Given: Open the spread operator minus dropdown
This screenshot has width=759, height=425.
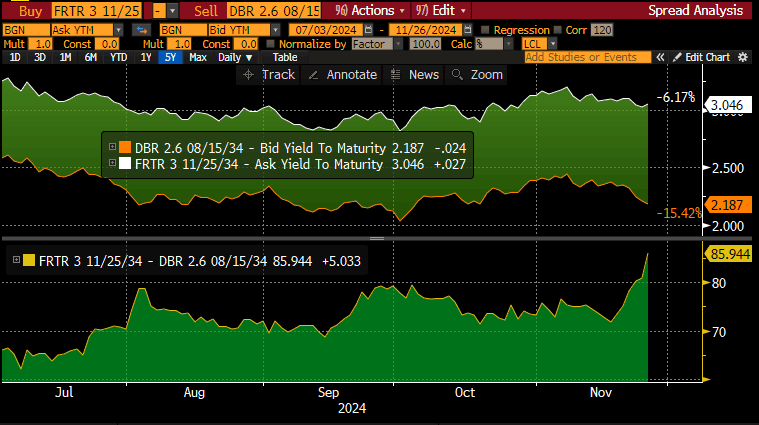Looking at the screenshot, I should tap(172, 11).
